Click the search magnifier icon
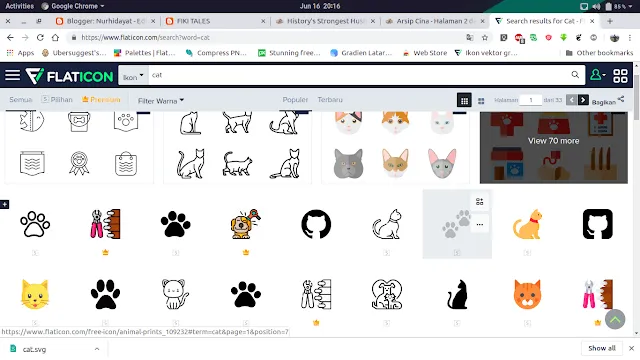 [x=575, y=75]
